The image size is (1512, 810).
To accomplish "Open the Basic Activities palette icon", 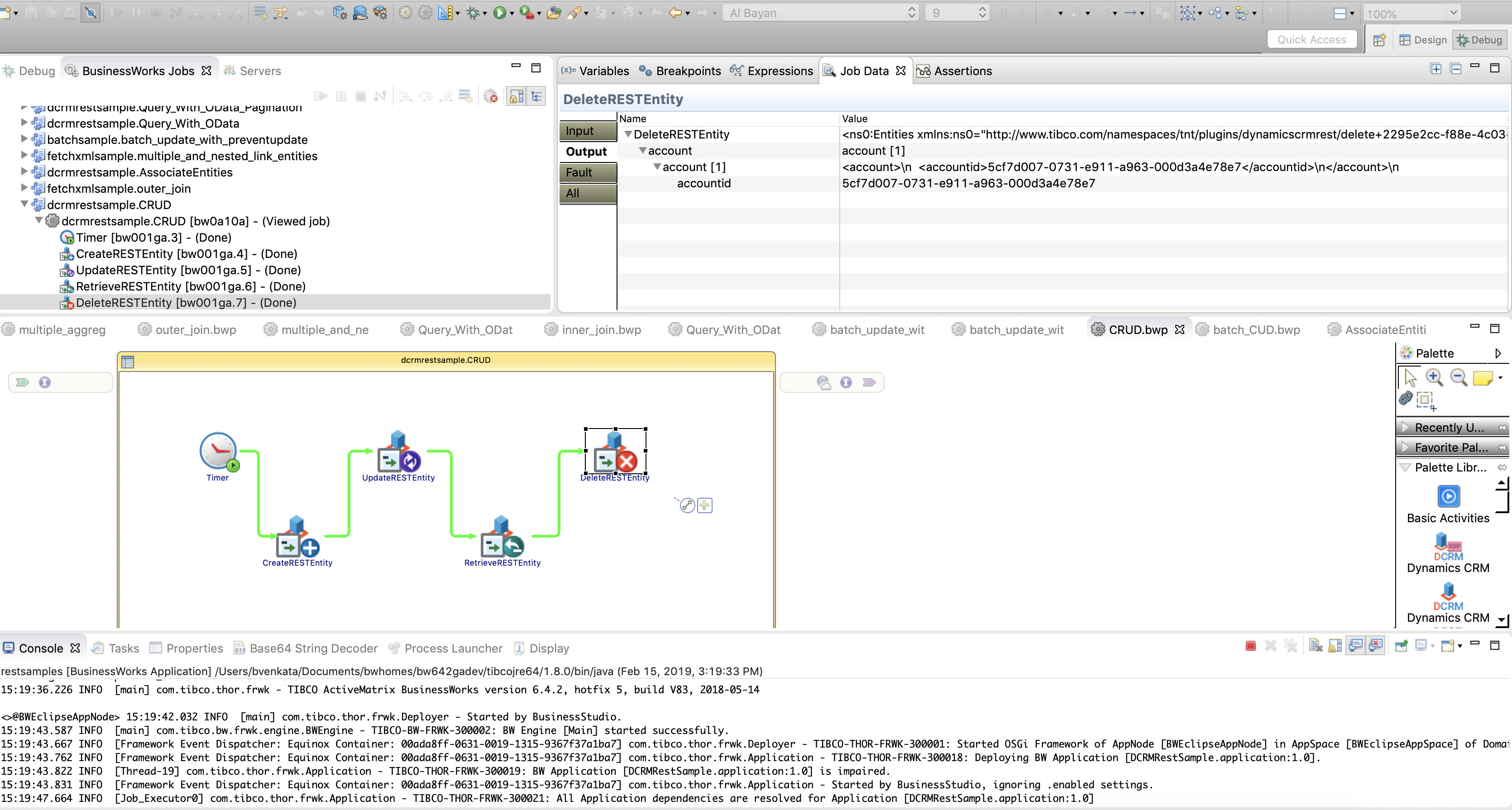I will [1448, 497].
